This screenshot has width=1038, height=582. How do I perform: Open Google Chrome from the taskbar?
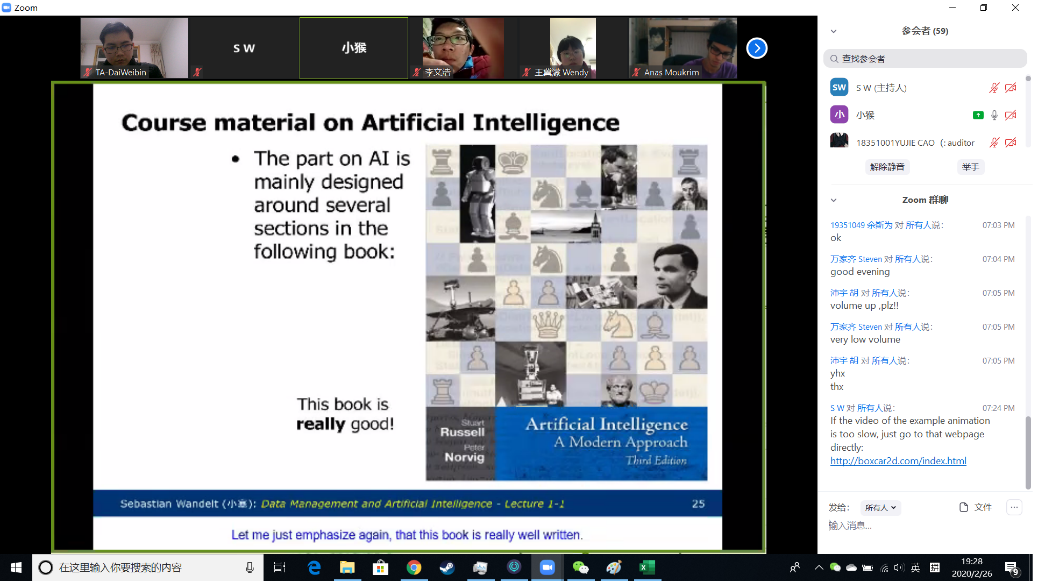(x=413, y=568)
